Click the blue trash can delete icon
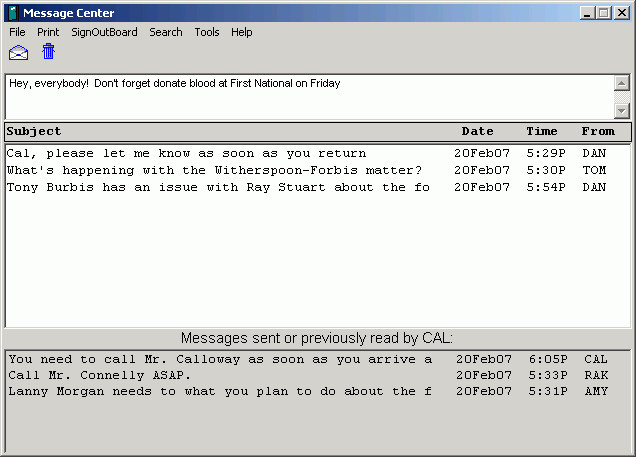Image resolution: width=636 pixels, height=457 pixels. pos(48,51)
